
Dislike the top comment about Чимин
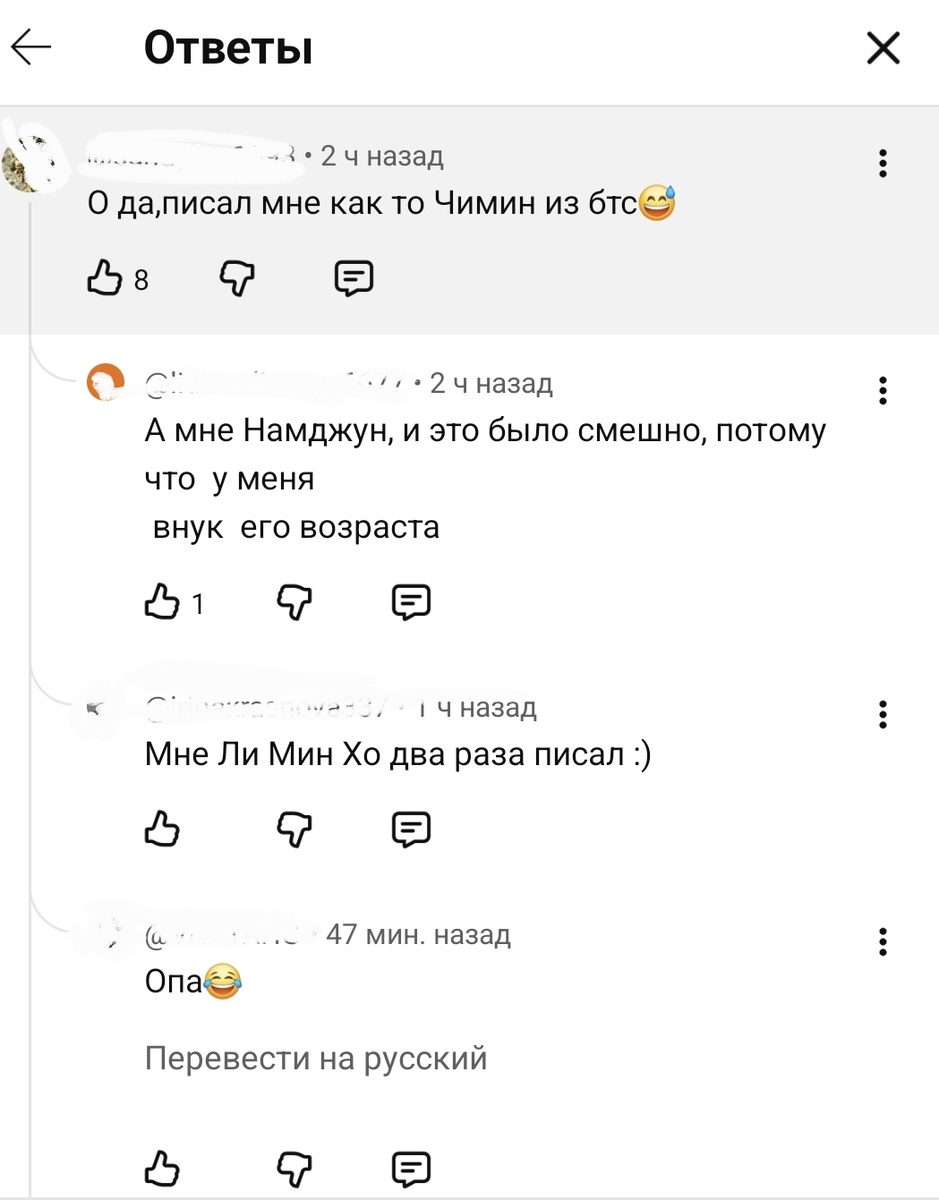point(236,279)
